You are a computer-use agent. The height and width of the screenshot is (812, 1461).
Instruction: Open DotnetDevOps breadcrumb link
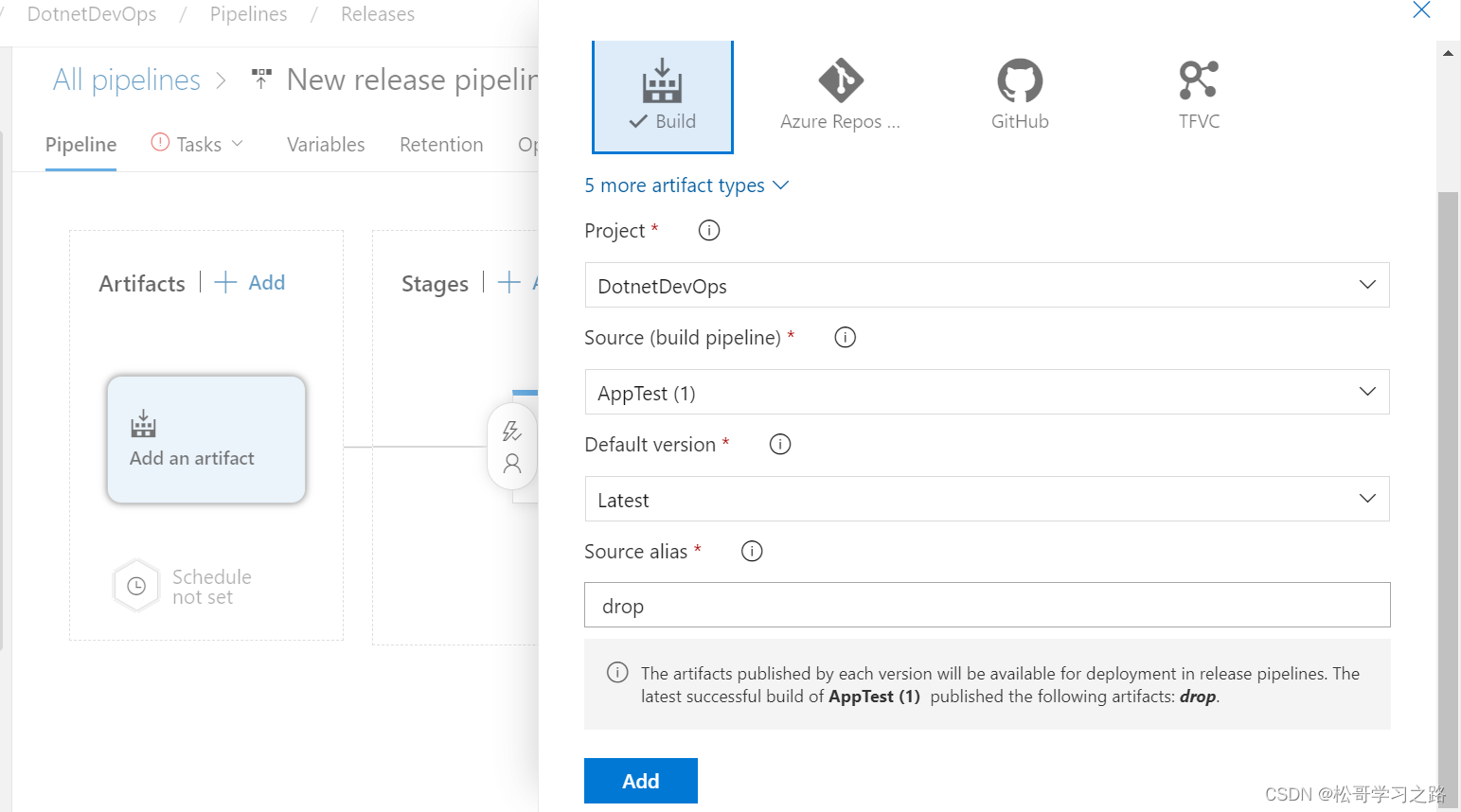point(92,14)
